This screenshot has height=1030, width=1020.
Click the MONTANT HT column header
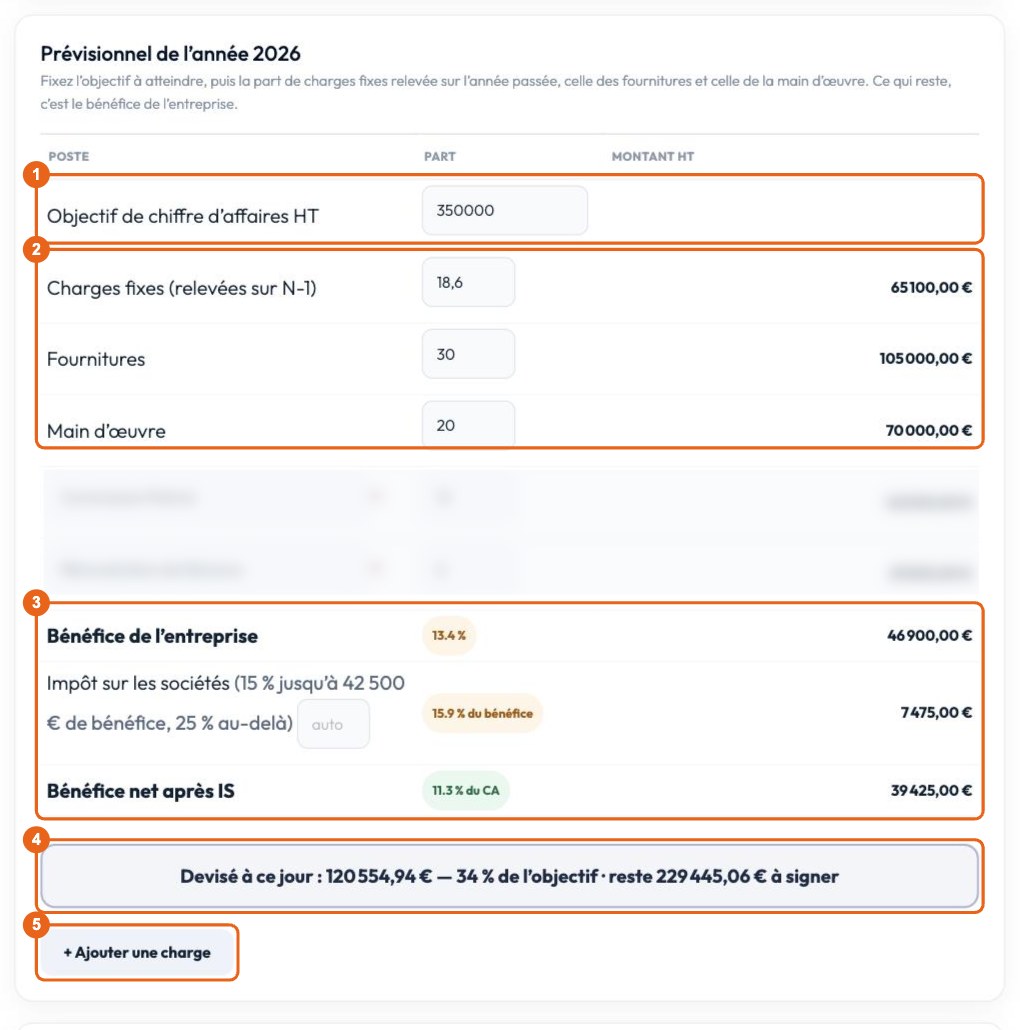point(653,156)
